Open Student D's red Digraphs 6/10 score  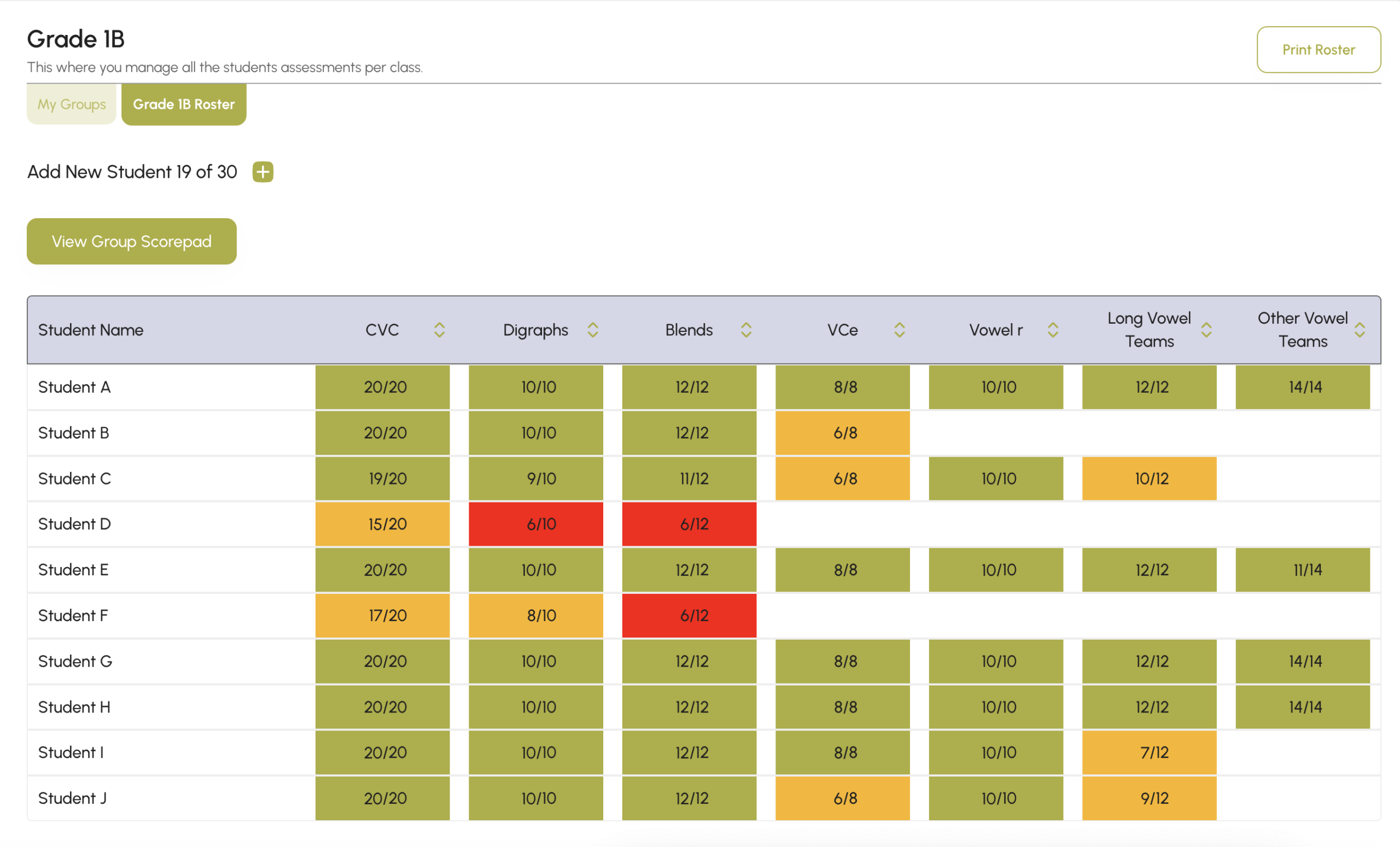pos(536,524)
